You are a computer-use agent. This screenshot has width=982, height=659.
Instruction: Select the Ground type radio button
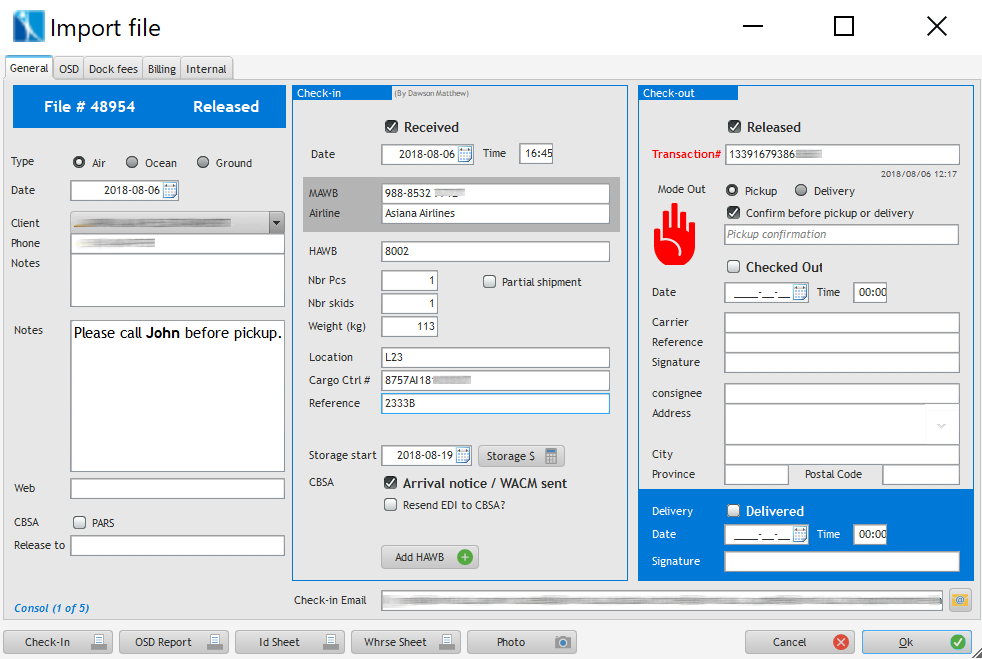[x=203, y=162]
